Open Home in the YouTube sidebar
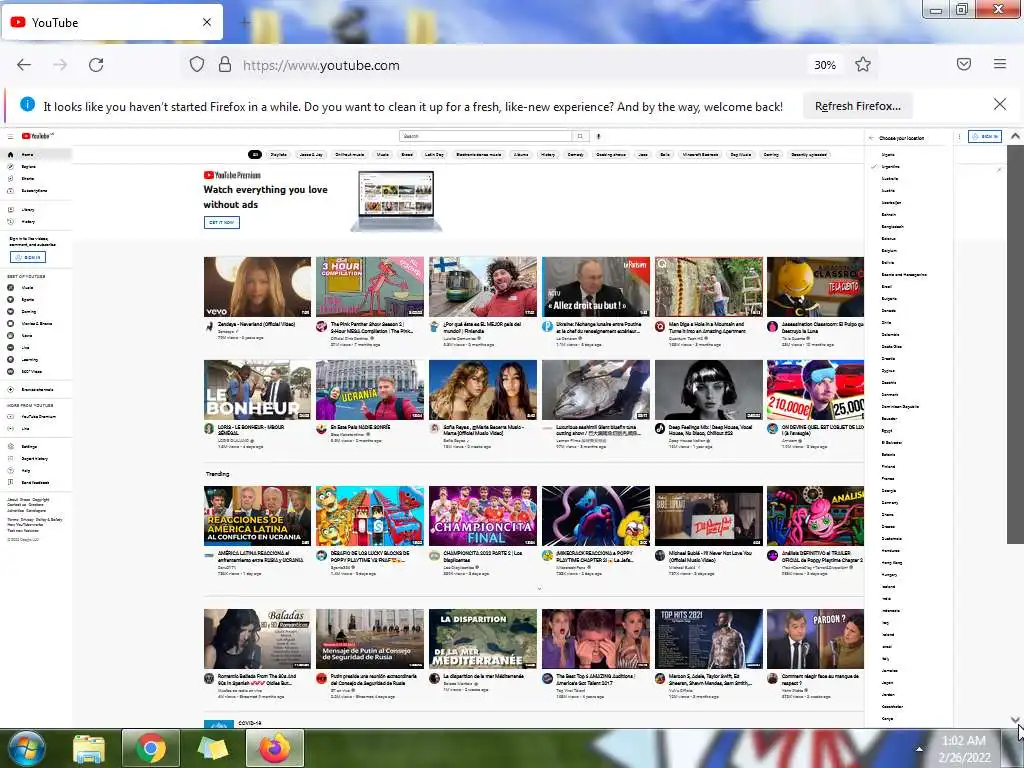The height and width of the screenshot is (768, 1024). [36, 155]
